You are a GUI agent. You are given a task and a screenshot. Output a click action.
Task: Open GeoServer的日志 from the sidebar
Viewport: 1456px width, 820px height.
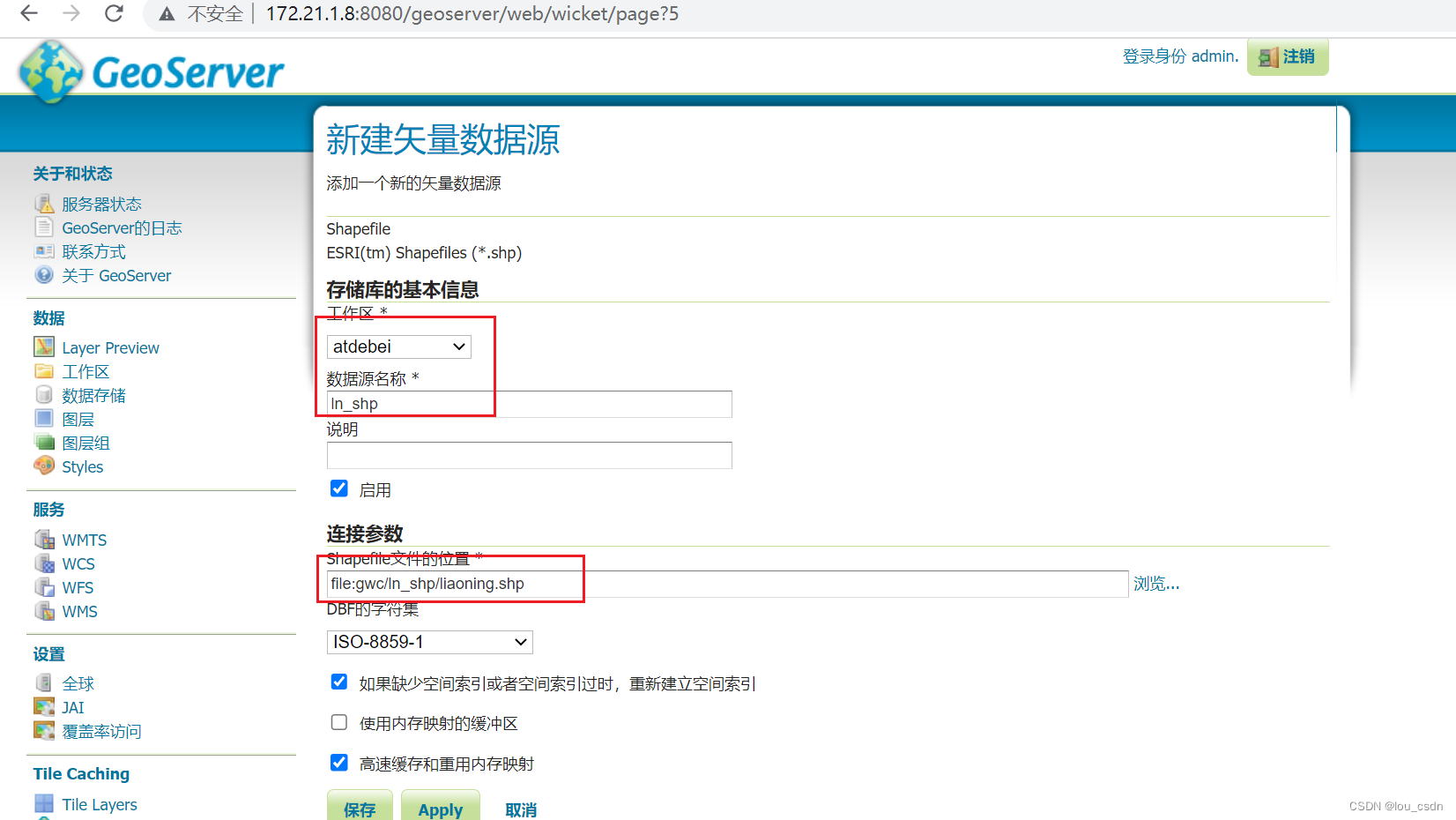pos(123,227)
